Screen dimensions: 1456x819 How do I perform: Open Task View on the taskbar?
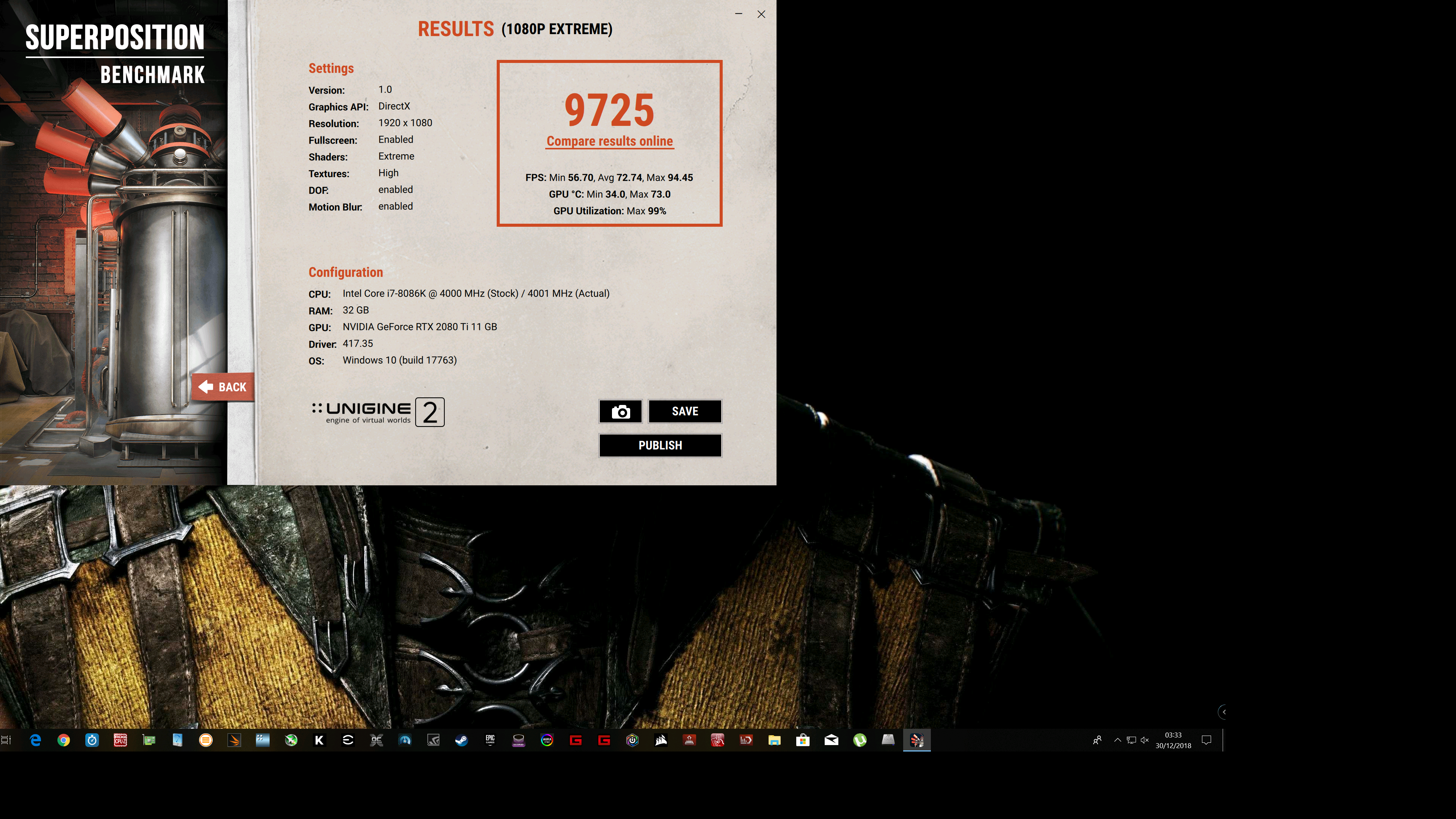(6, 741)
